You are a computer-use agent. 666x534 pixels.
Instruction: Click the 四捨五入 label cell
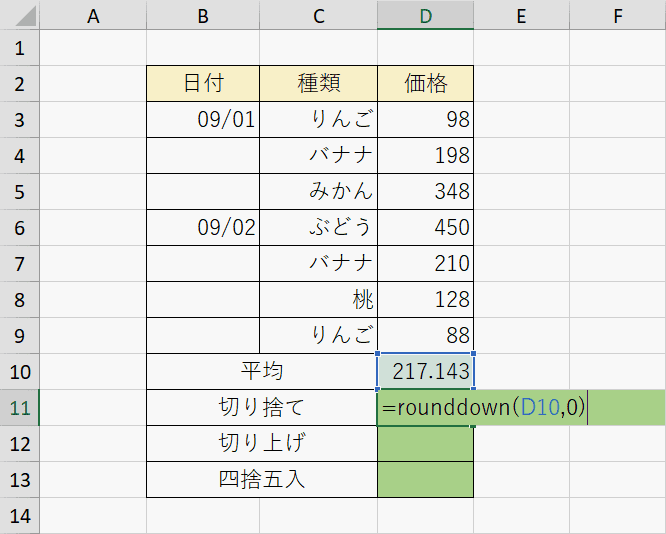[262, 480]
